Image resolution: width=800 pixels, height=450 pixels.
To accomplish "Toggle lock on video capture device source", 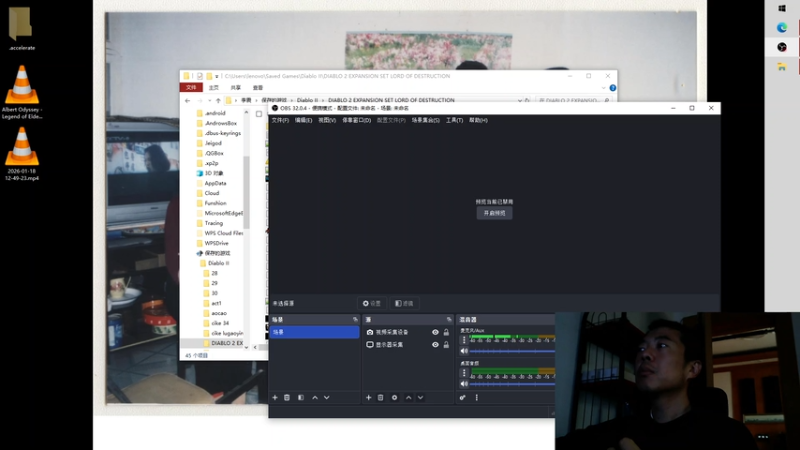I will click(446, 332).
